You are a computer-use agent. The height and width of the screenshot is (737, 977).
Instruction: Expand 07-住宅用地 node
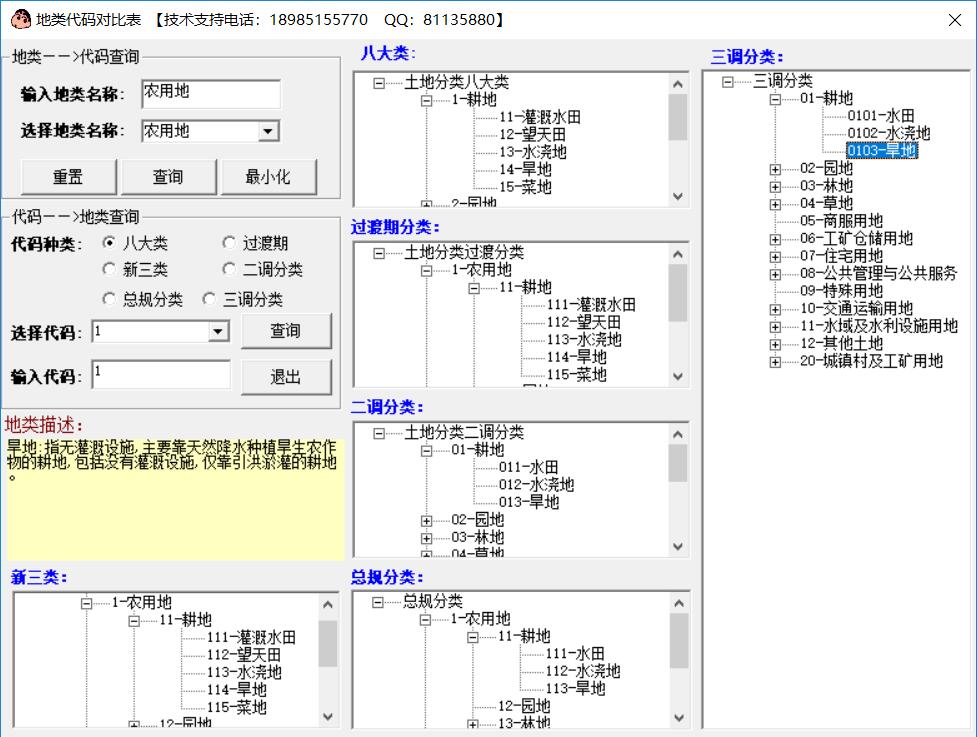[x=775, y=256]
